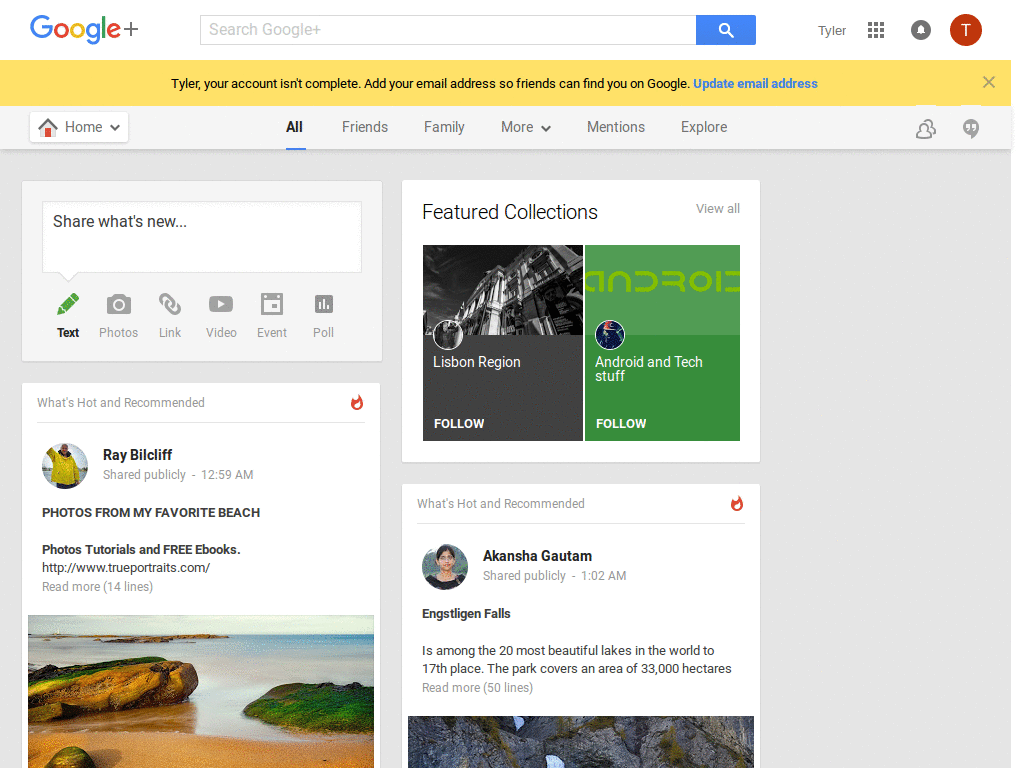Click Read more (14 lines)

point(97,586)
